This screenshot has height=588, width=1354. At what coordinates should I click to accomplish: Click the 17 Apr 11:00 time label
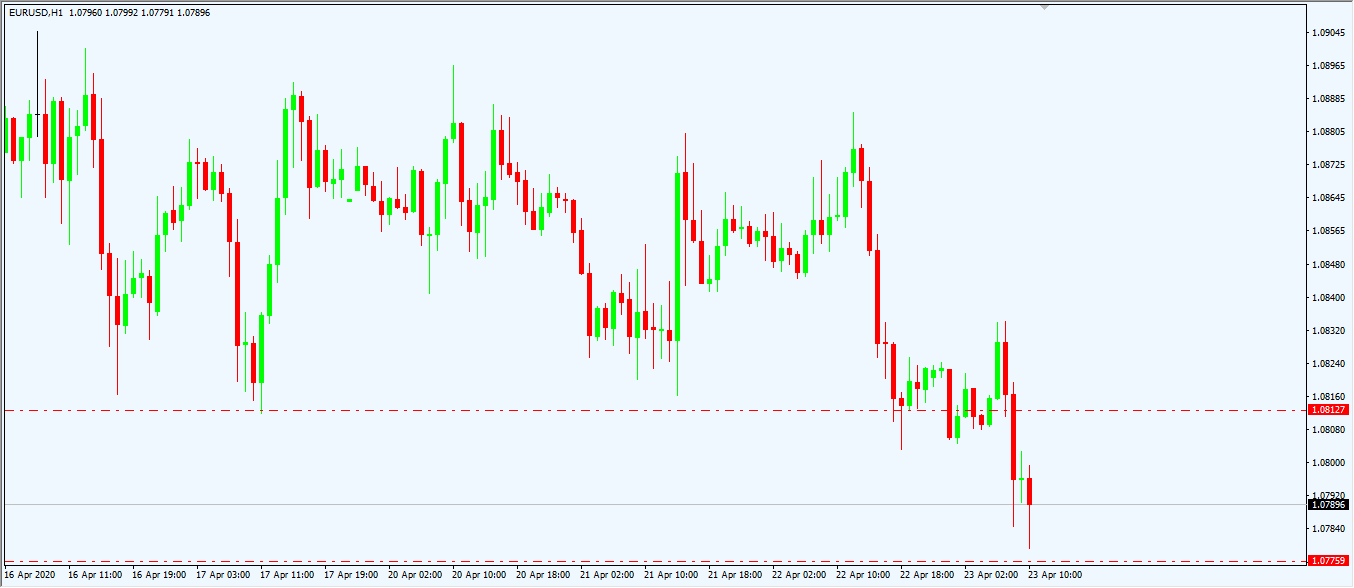pyautogui.click(x=287, y=576)
